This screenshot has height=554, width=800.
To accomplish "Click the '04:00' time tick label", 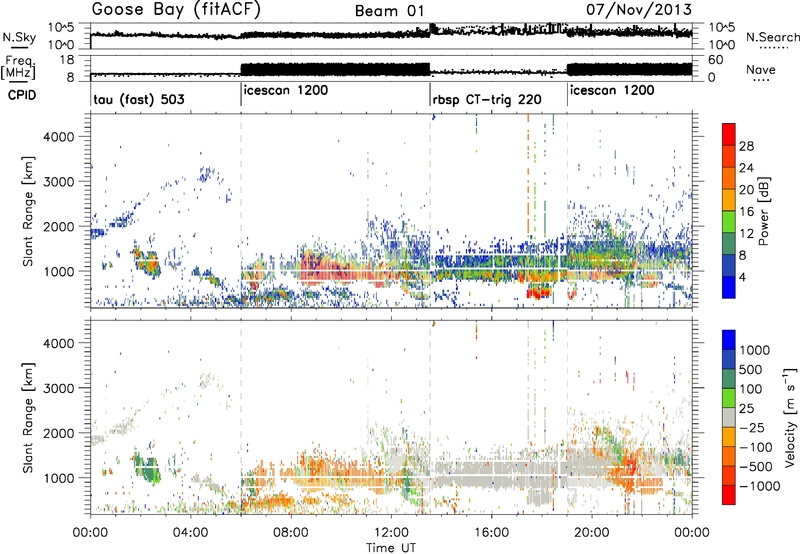I will (190, 532).
